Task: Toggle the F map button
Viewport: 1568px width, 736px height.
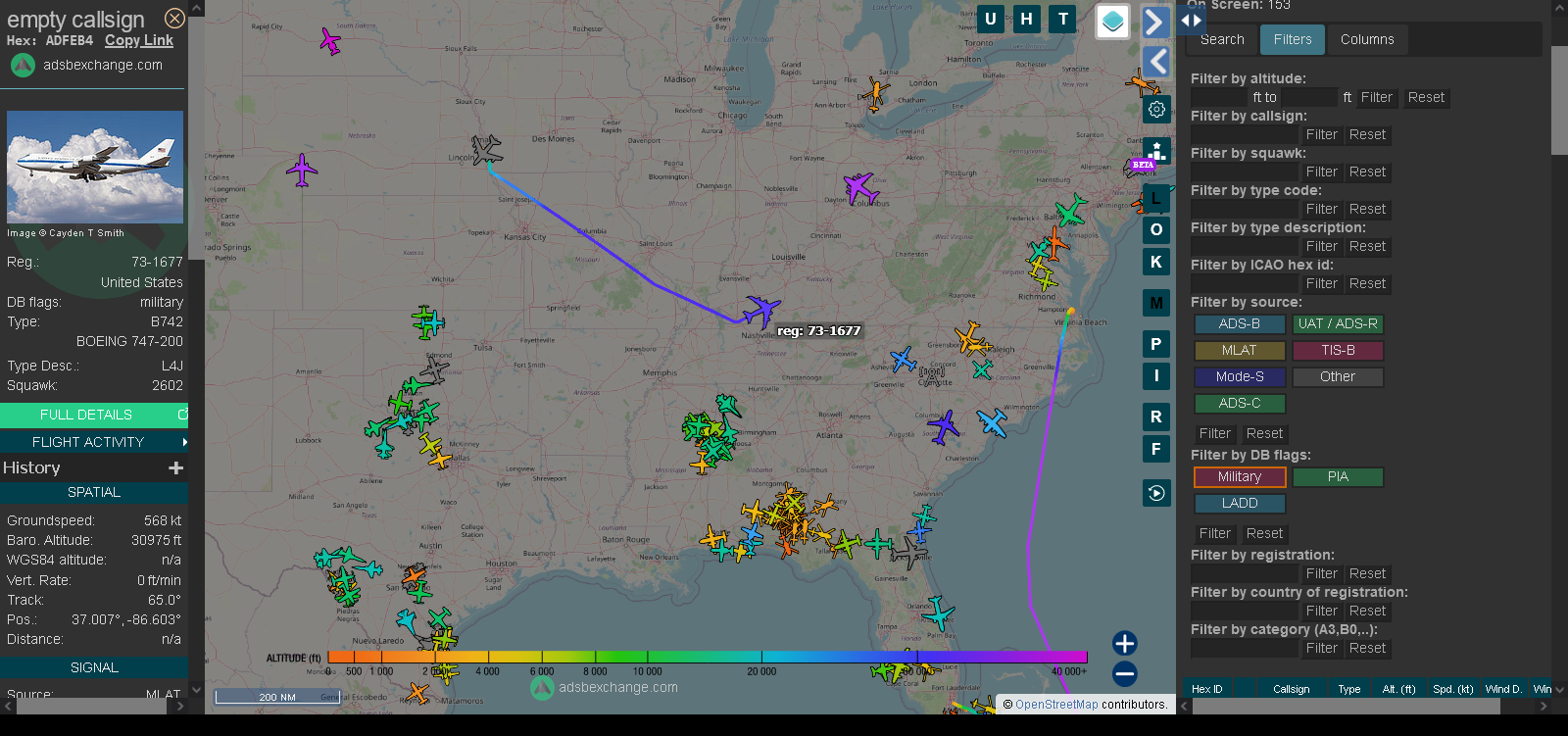Action: (x=1156, y=449)
